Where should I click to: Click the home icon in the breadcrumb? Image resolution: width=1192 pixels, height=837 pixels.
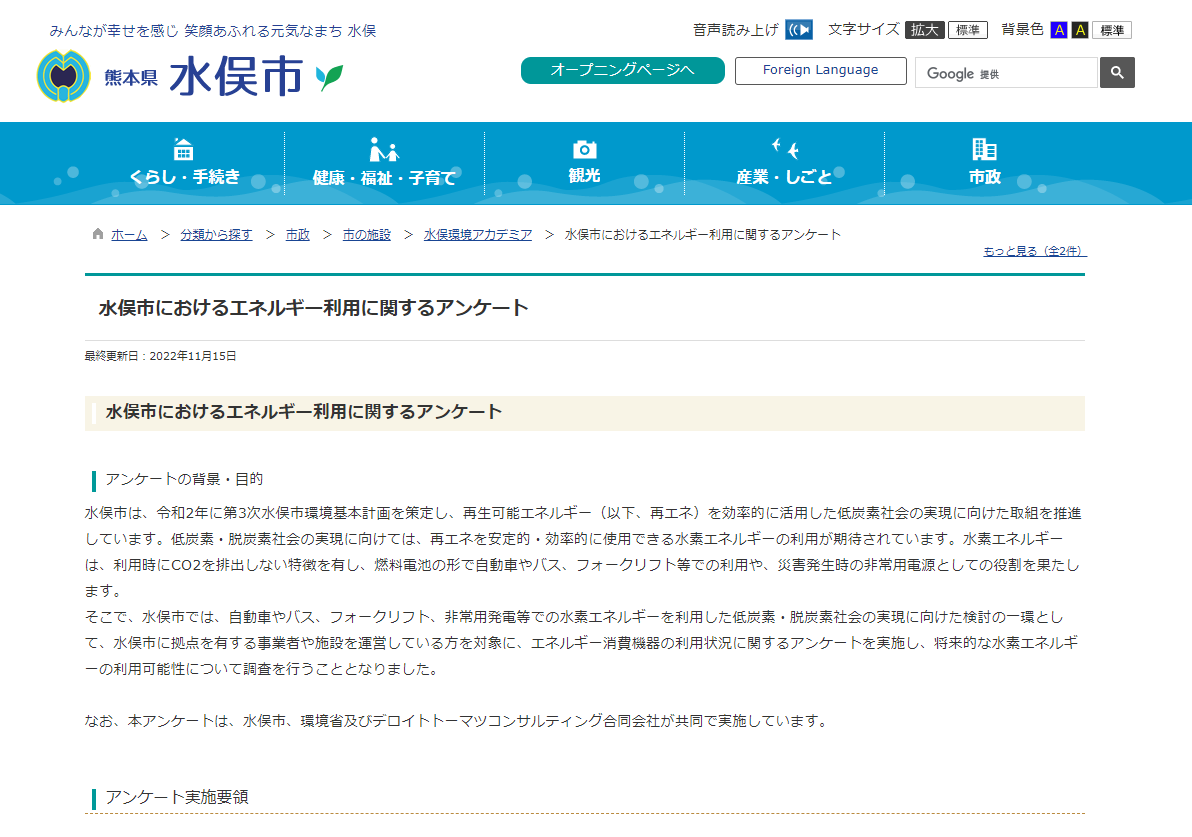click(97, 233)
